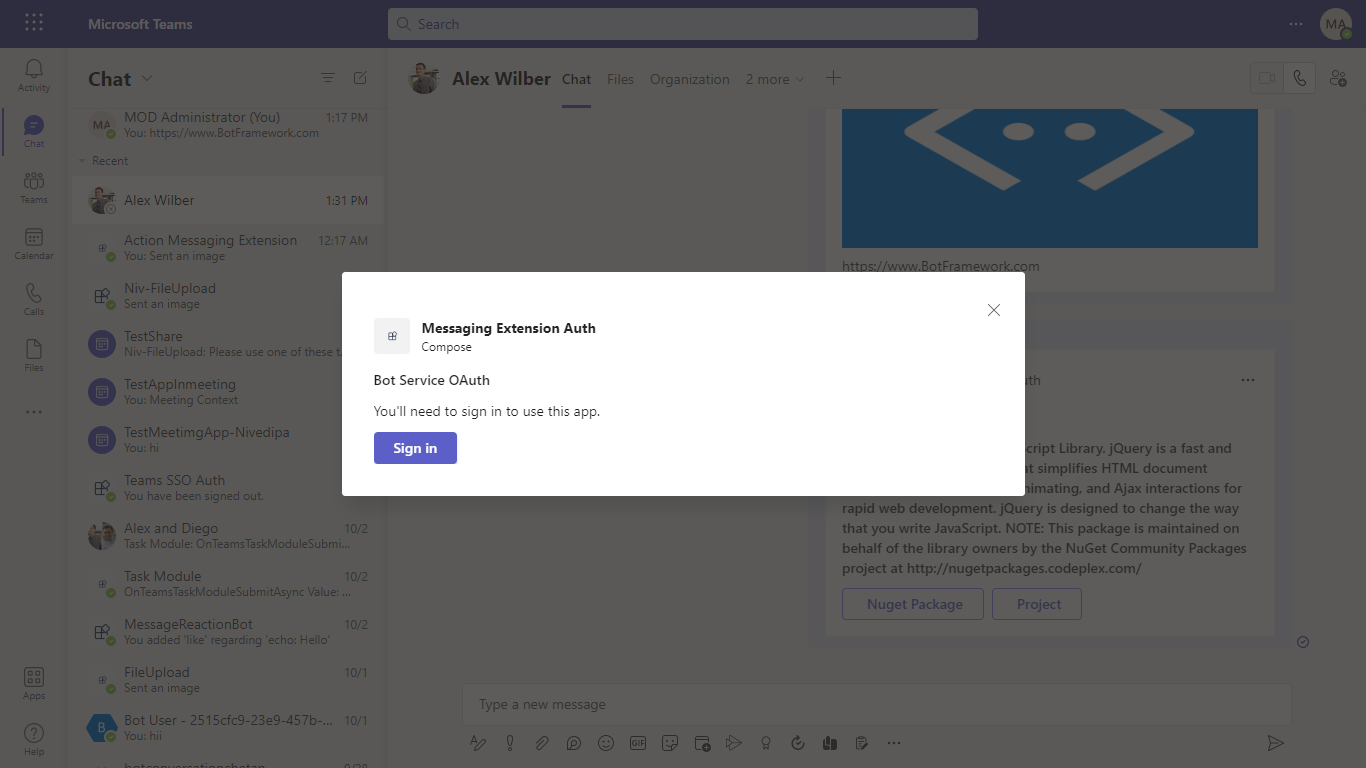1366x768 pixels.
Task: Open the Emoji picker
Action: tap(606, 743)
